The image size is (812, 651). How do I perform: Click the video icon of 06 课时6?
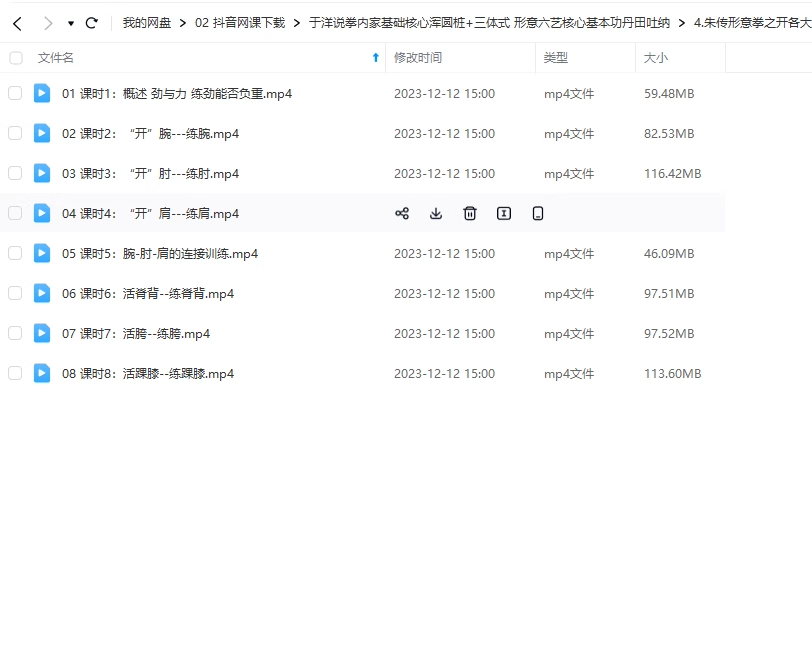pos(42,294)
